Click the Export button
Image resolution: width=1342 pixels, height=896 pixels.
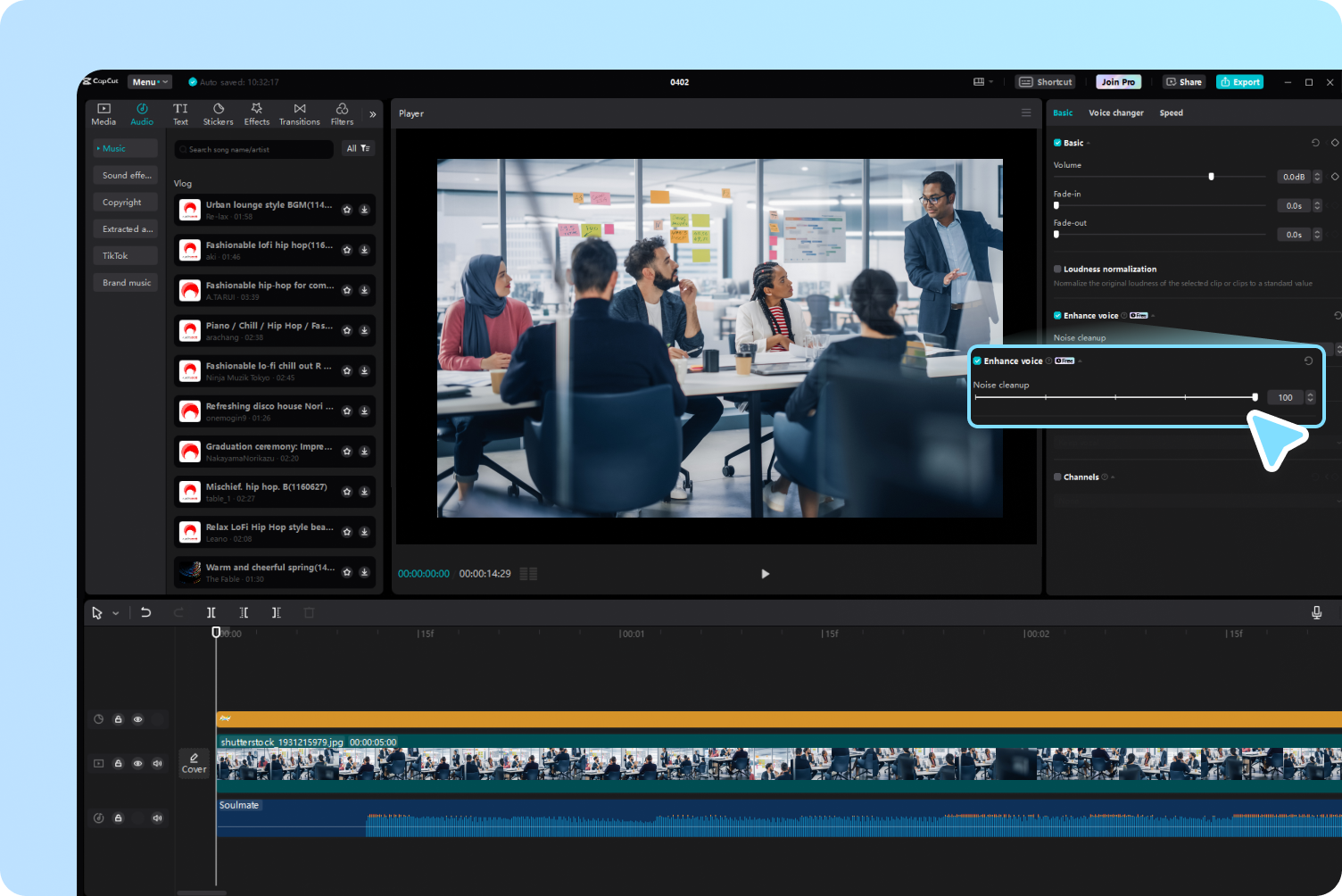[x=1239, y=82]
